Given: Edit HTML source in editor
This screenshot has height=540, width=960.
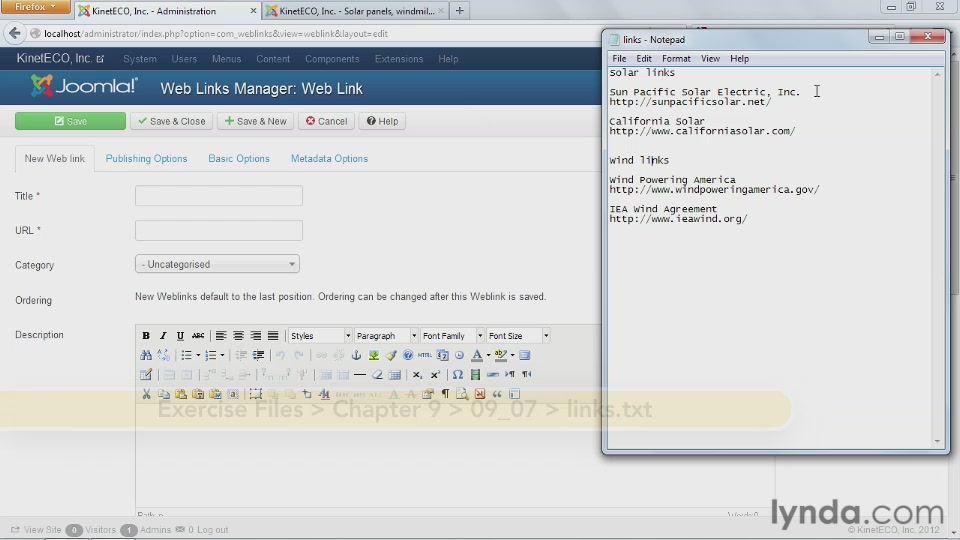Looking at the screenshot, I should 424,355.
